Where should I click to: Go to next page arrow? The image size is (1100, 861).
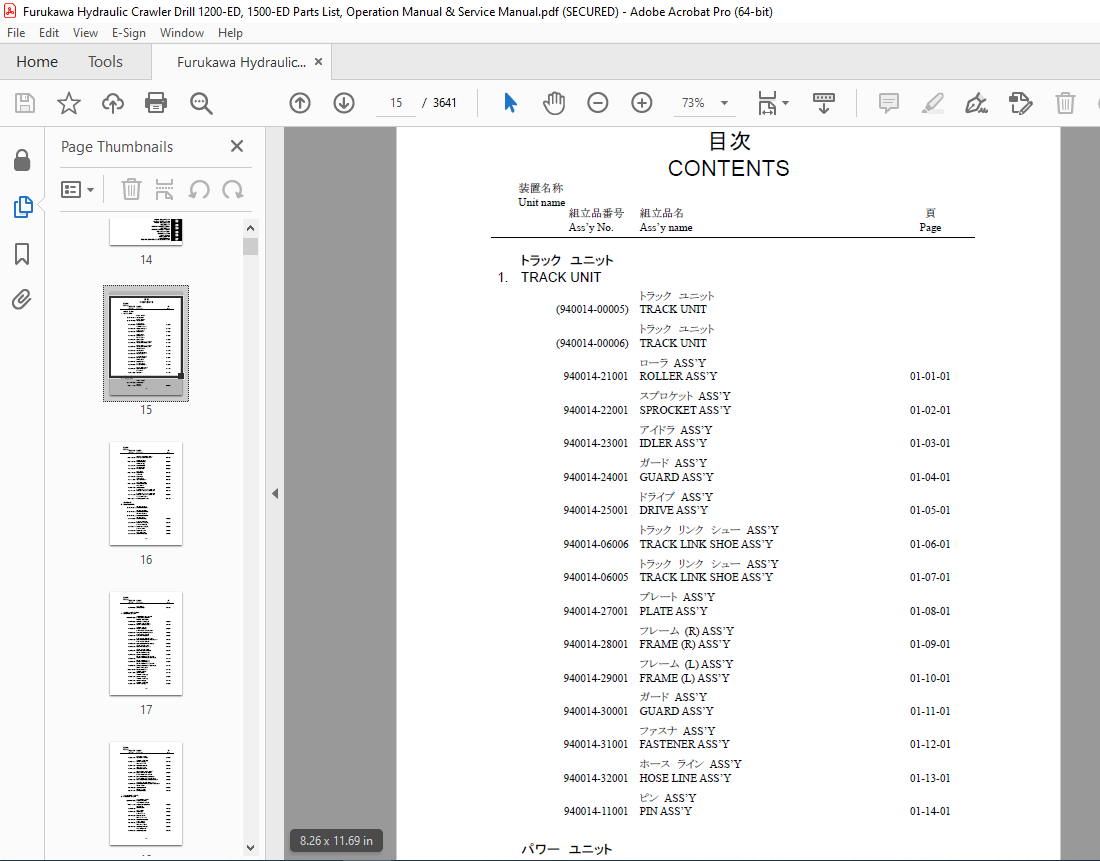point(344,103)
